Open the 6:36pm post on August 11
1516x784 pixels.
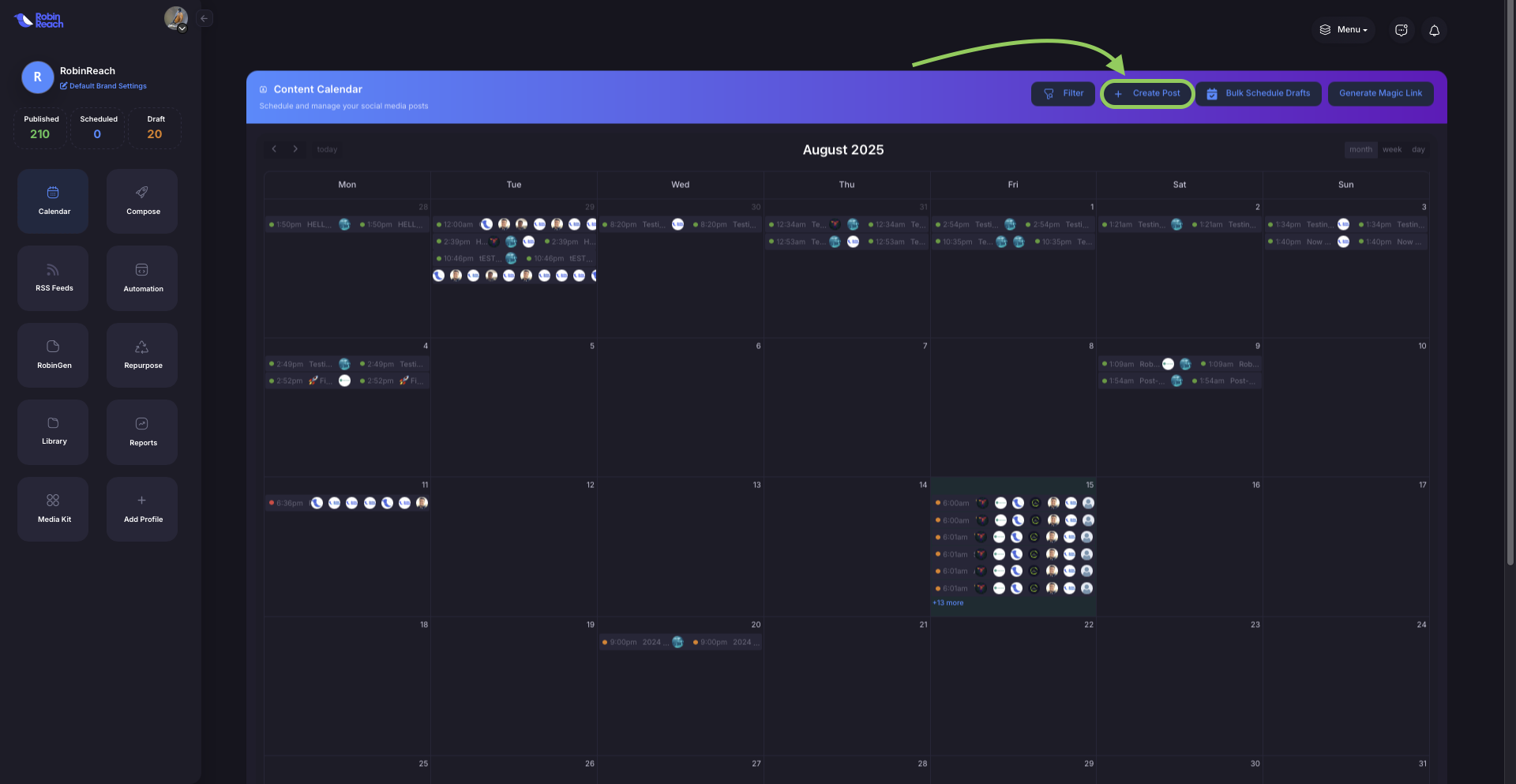click(x=347, y=503)
